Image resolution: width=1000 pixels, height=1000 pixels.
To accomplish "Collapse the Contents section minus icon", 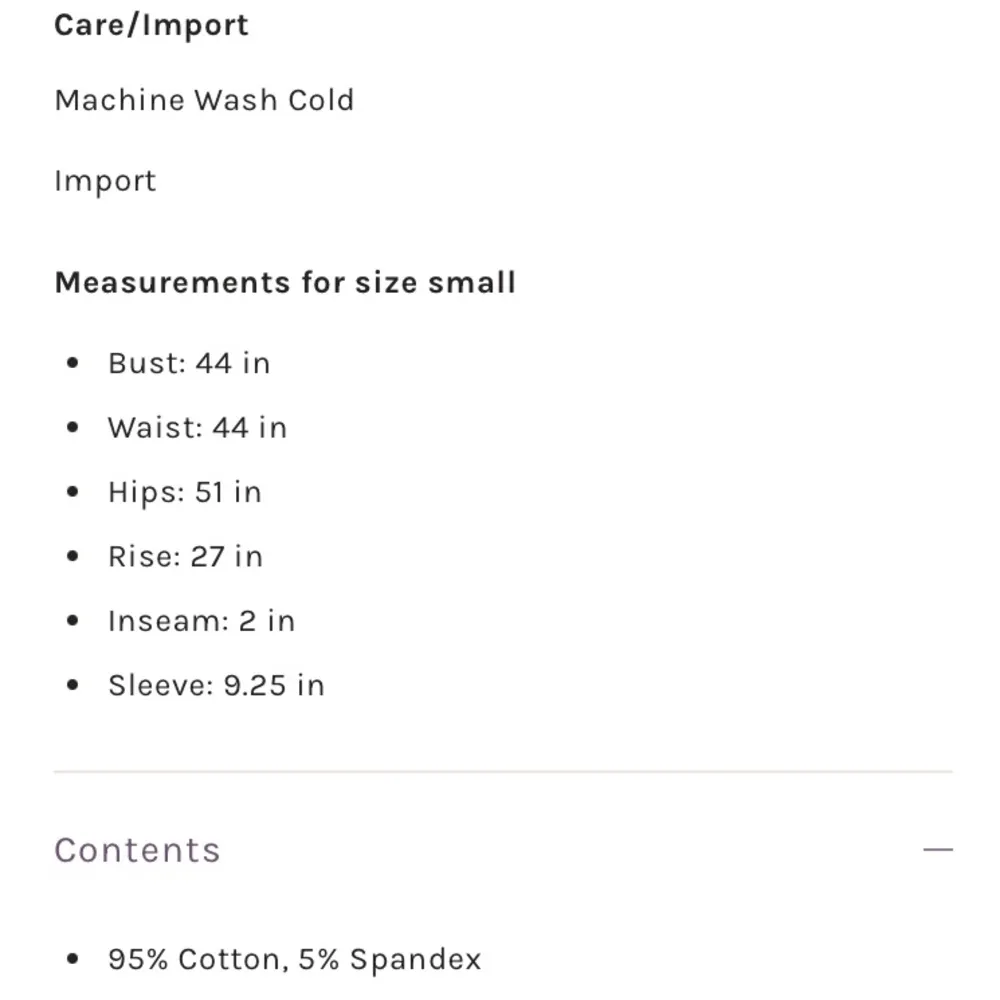I will pyautogui.click(x=938, y=850).
